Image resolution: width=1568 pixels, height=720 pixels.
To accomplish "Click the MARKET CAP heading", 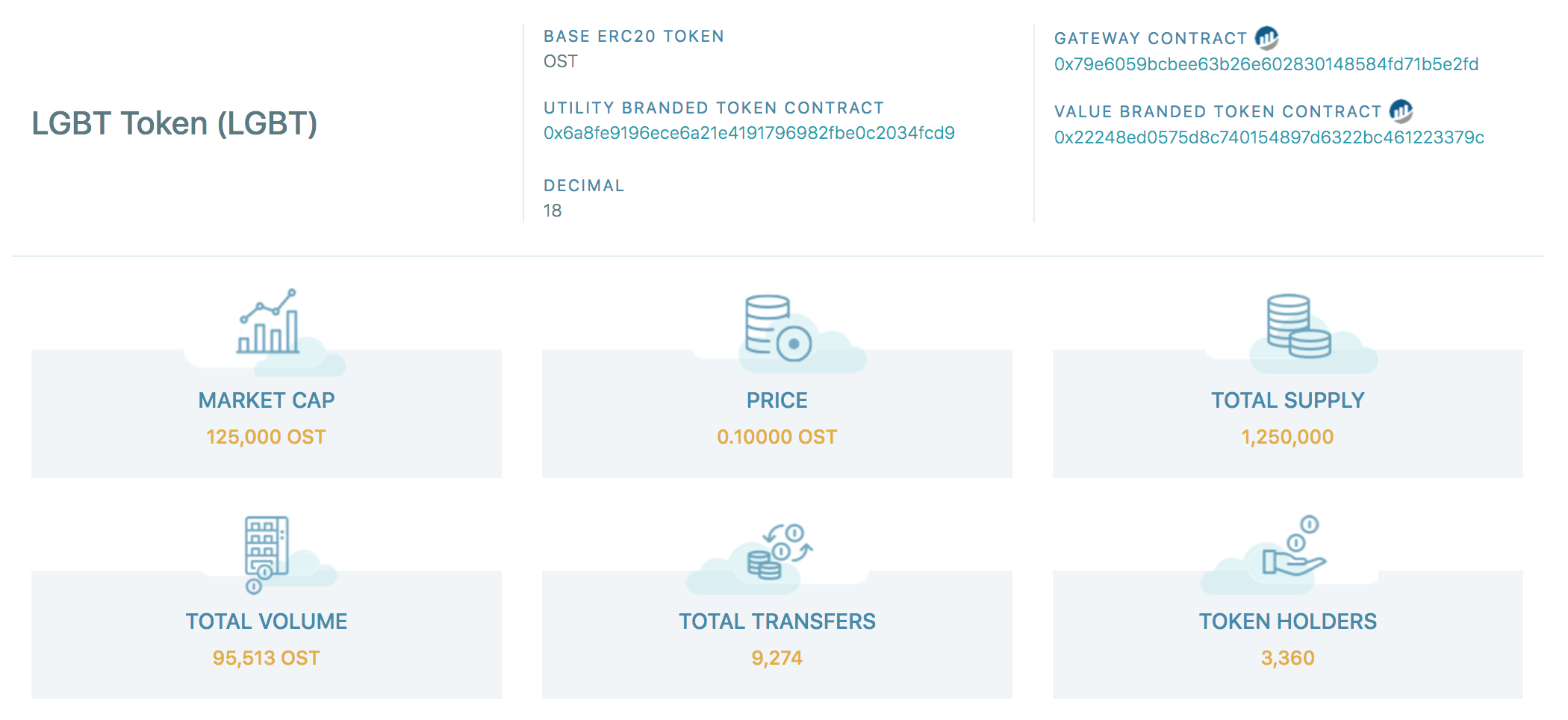I will pos(267,400).
